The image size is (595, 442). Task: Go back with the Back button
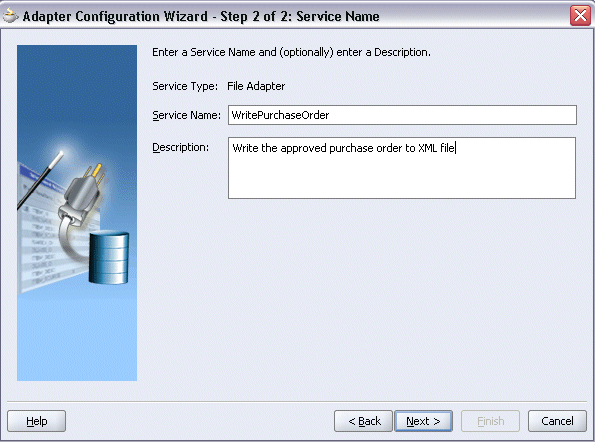(x=363, y=421)
